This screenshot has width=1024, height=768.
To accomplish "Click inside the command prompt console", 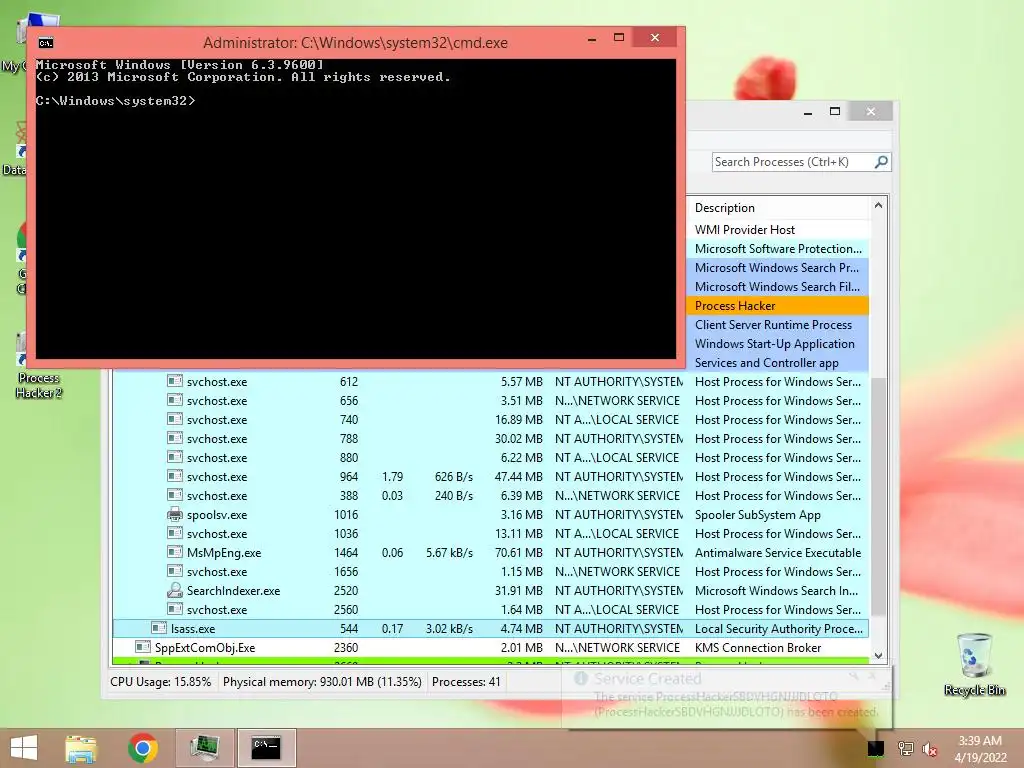I will coord(355,209).
